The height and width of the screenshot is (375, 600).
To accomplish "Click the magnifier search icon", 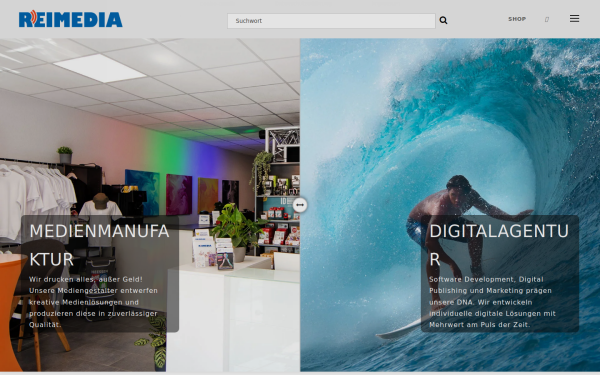I will coord(443,20).
